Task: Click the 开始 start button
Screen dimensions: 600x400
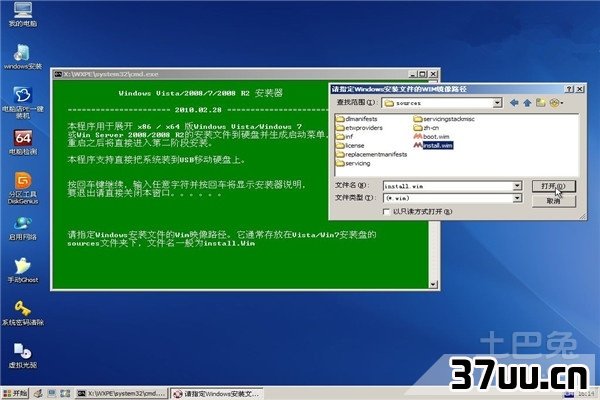Action: coord(15,393)
